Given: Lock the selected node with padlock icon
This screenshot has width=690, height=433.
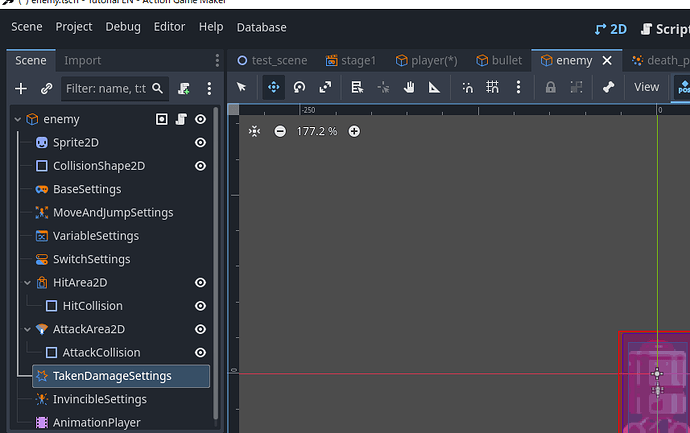Looking at the screenshot, I should 550,87.
